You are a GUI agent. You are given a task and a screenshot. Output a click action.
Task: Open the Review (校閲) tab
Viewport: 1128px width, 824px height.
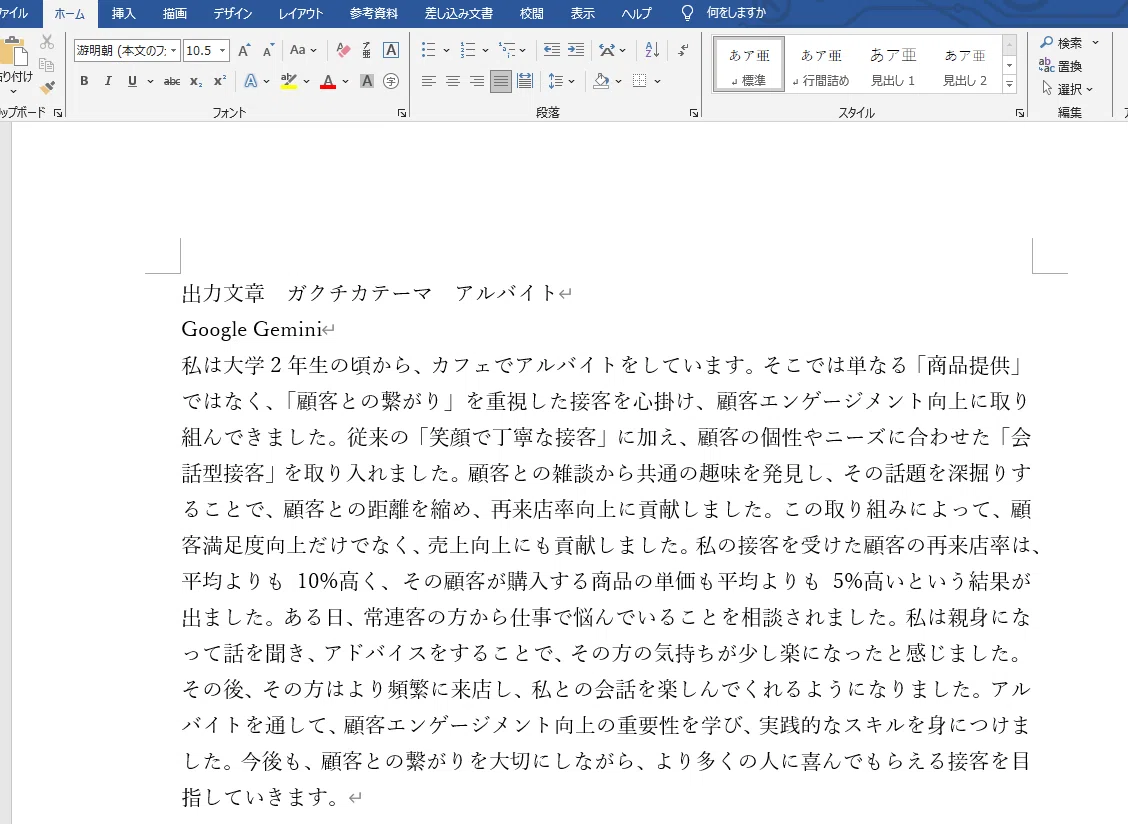(532, 14)
